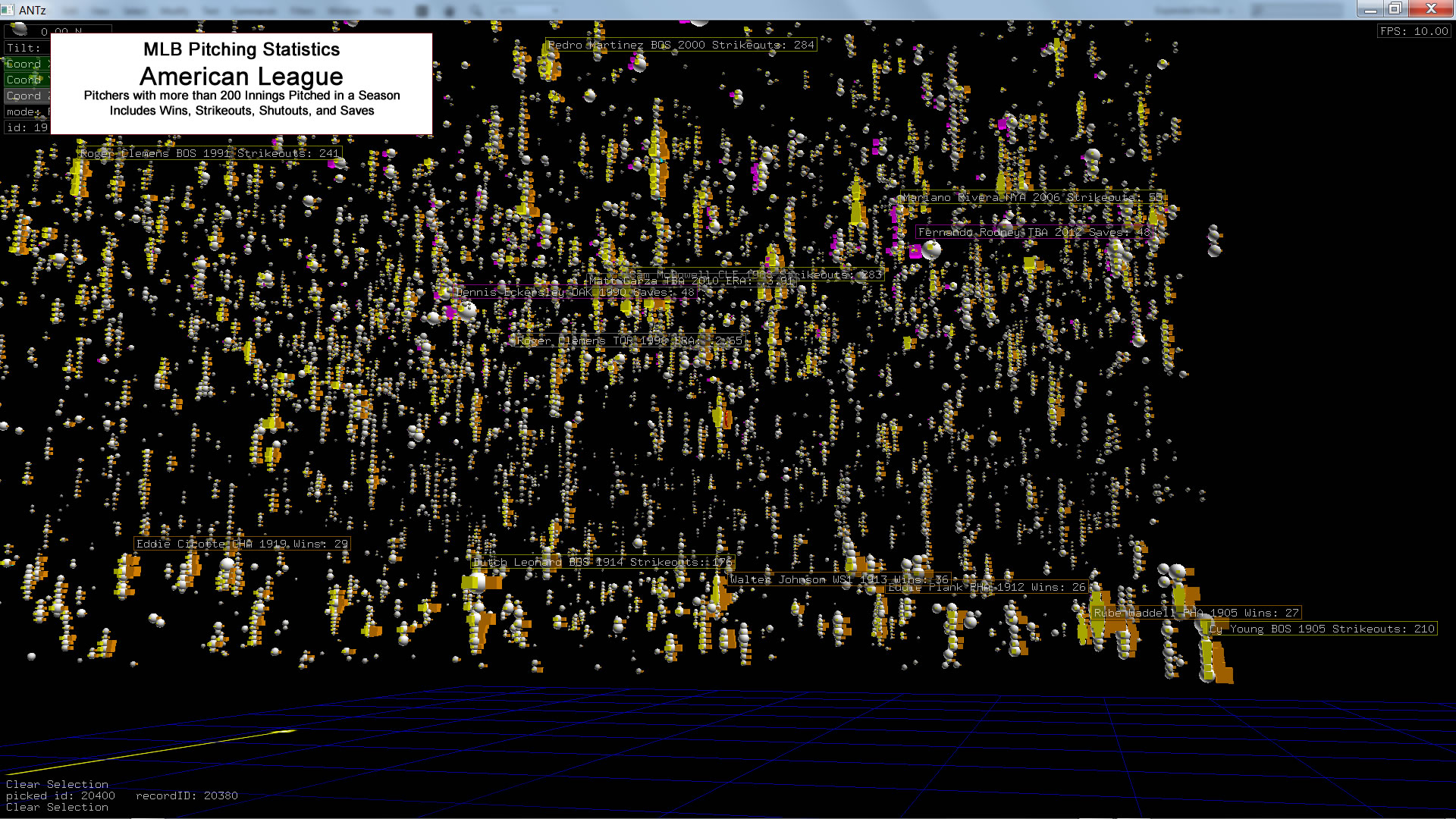This screenshot has width=1456, height=819.
Task: Click the Eddie Cicotte CHA 1919 Wins label
Action: pos(242,544)
